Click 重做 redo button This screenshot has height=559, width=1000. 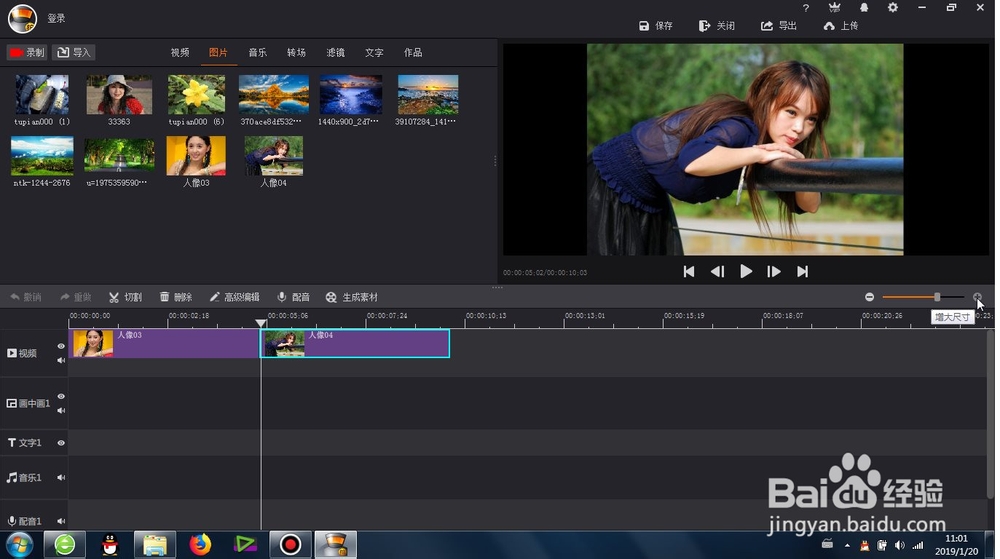76,297
